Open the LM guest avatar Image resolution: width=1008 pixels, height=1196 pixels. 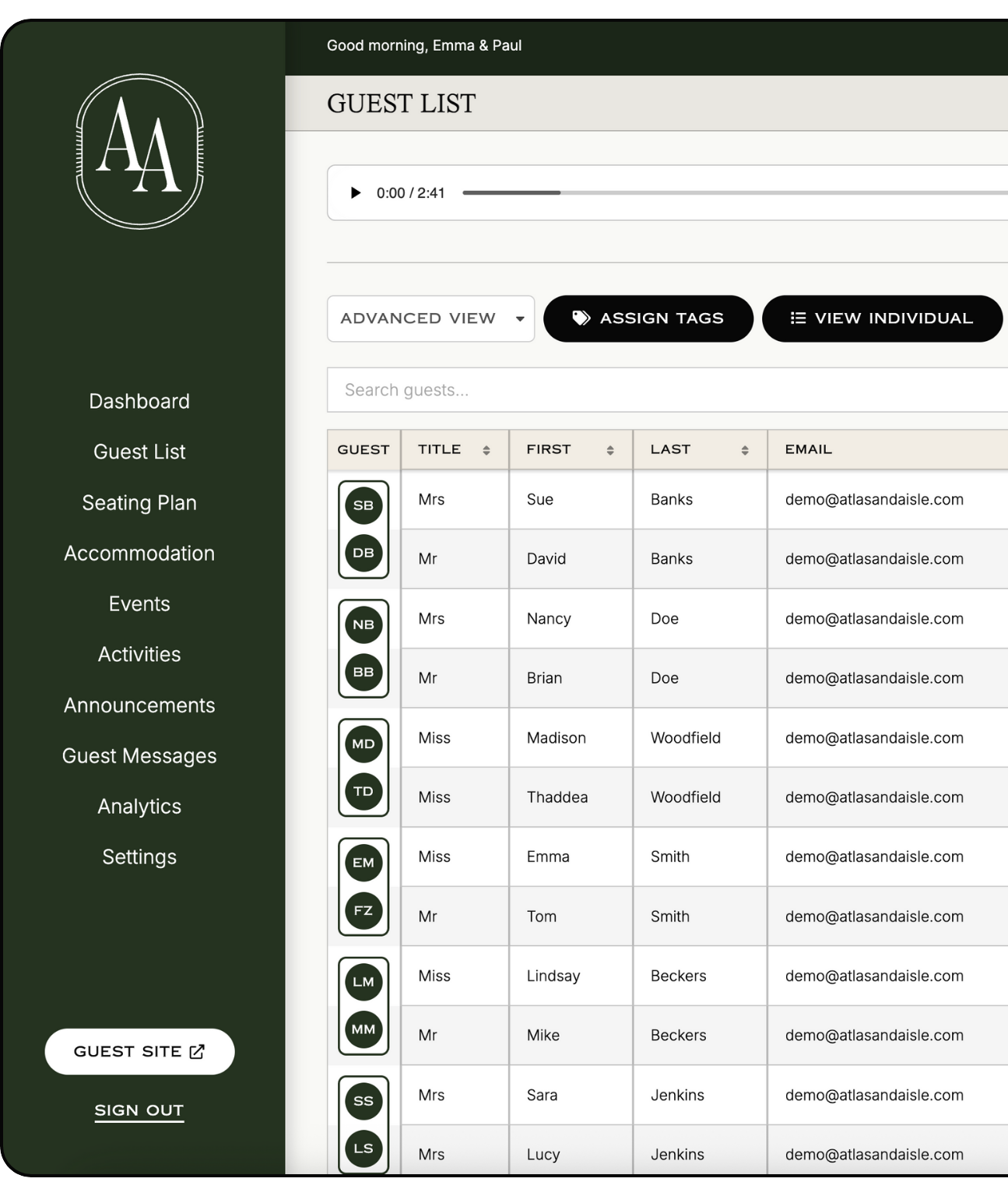[x=364, y=982]
